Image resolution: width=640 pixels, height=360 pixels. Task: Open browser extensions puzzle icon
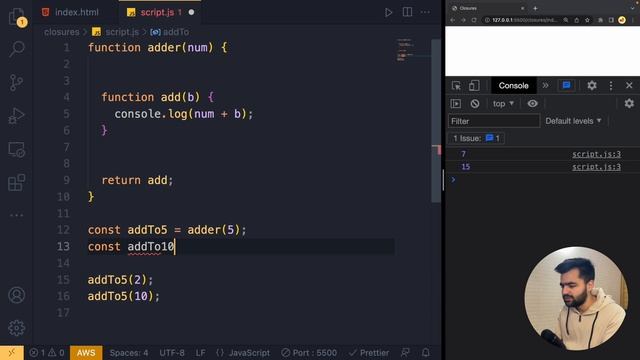tap(600, 20)
